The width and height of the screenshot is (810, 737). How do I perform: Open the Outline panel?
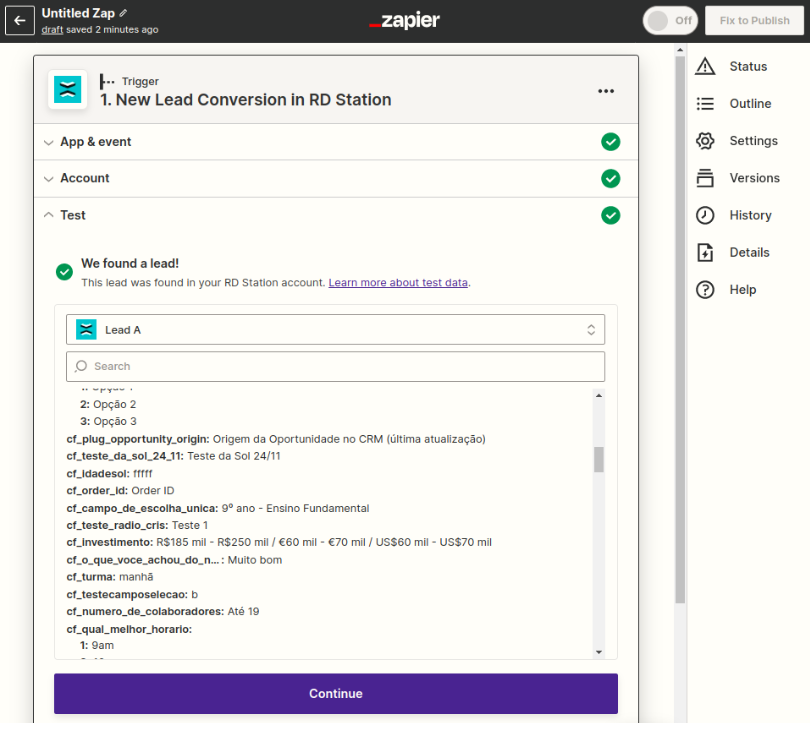point(741,103)
